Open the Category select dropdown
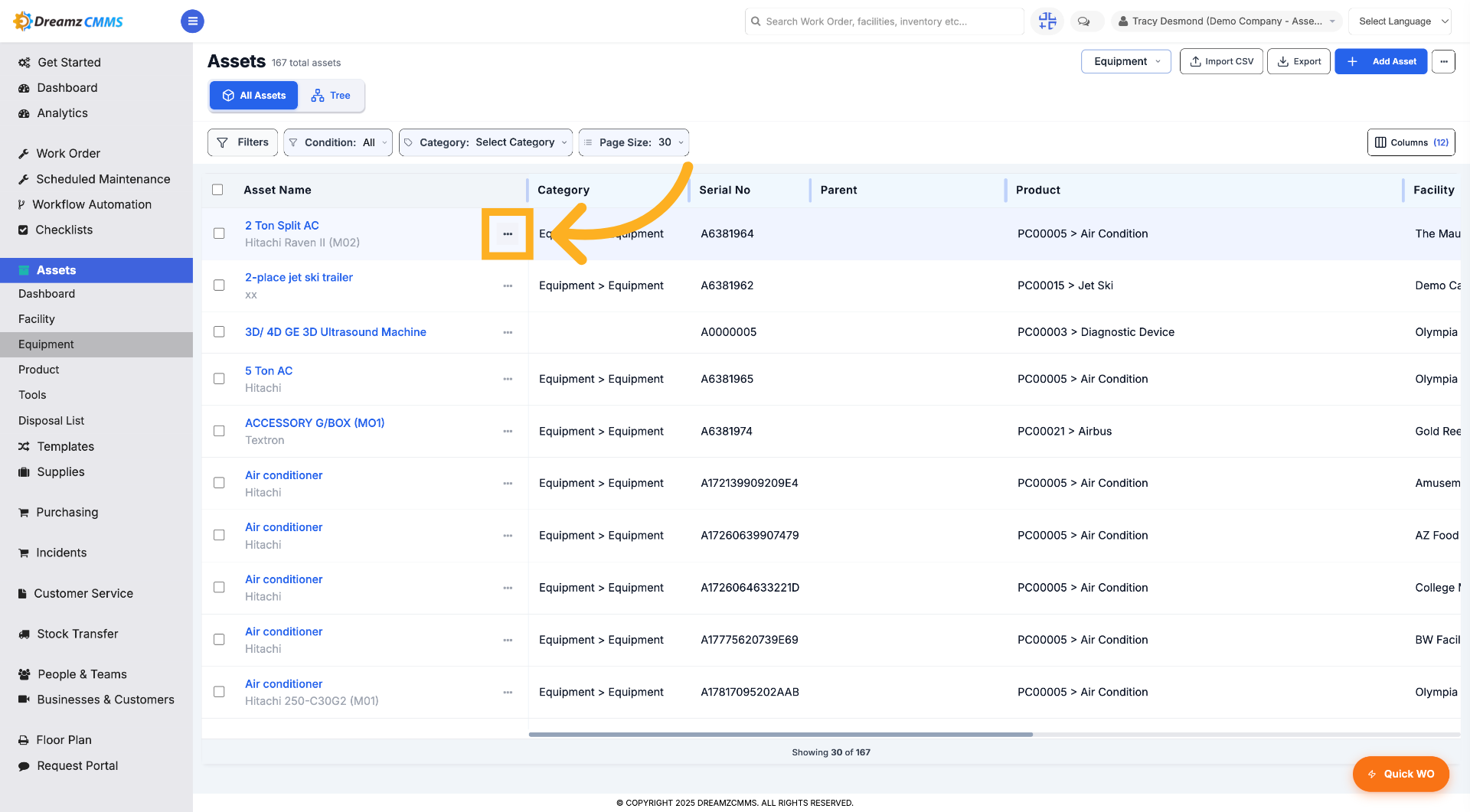The height and width of the screenshot is (812, 1470). tap(485, 142)
